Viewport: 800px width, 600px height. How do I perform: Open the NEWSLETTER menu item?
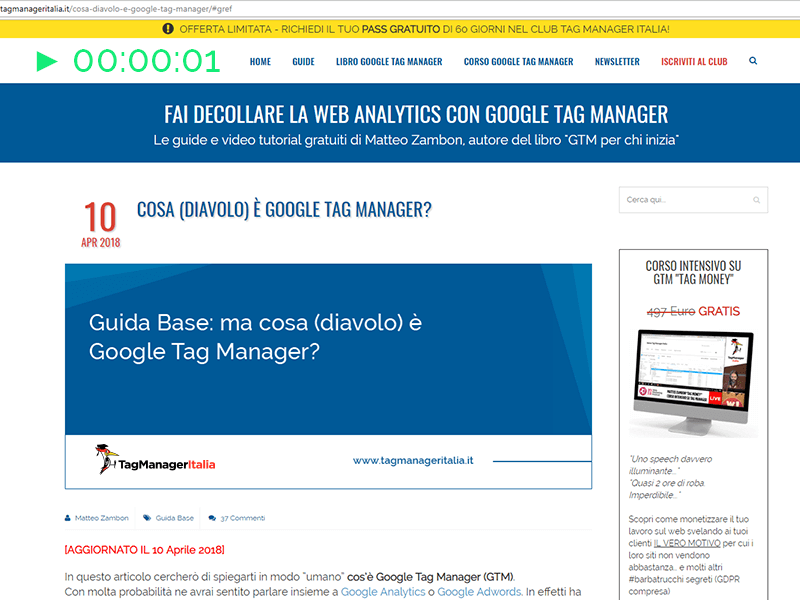(x=617, y=62)
